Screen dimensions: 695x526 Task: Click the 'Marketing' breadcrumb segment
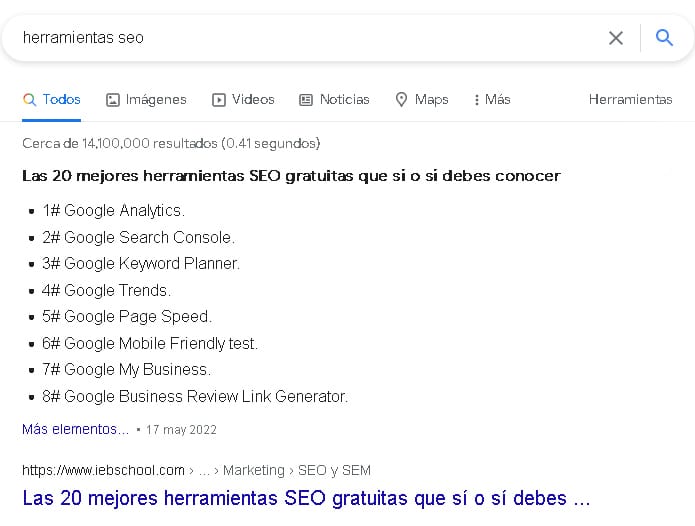[x=254, y=470]
